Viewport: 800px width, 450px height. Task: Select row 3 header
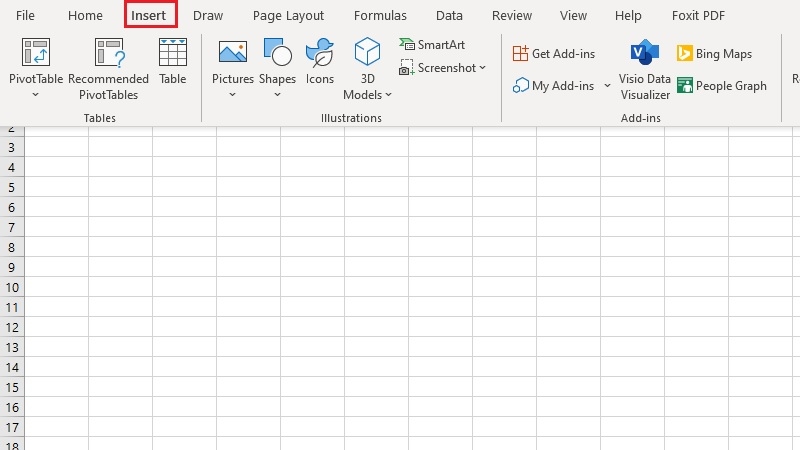(x=12, y=147)
